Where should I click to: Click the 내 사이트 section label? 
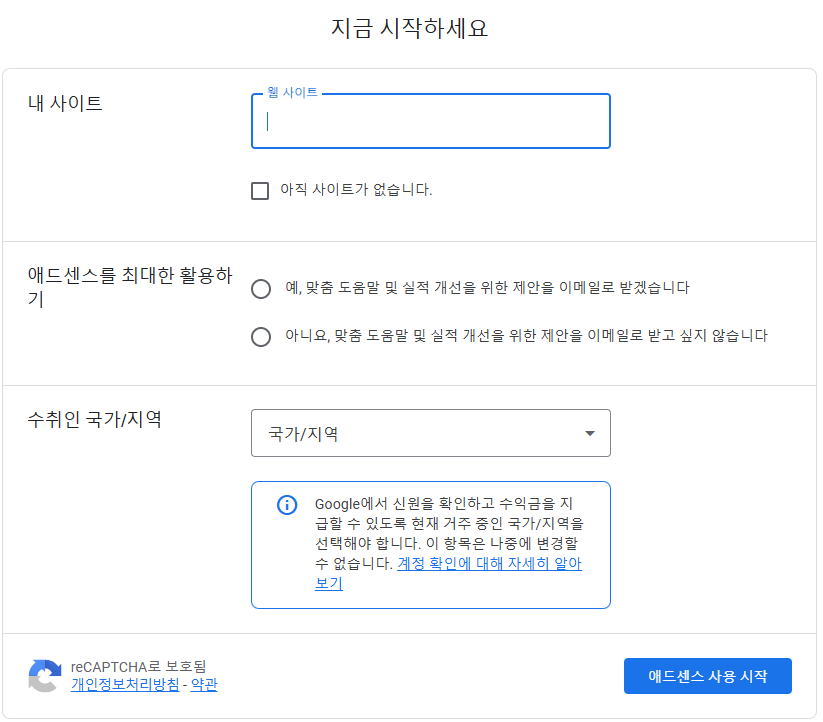65,103
